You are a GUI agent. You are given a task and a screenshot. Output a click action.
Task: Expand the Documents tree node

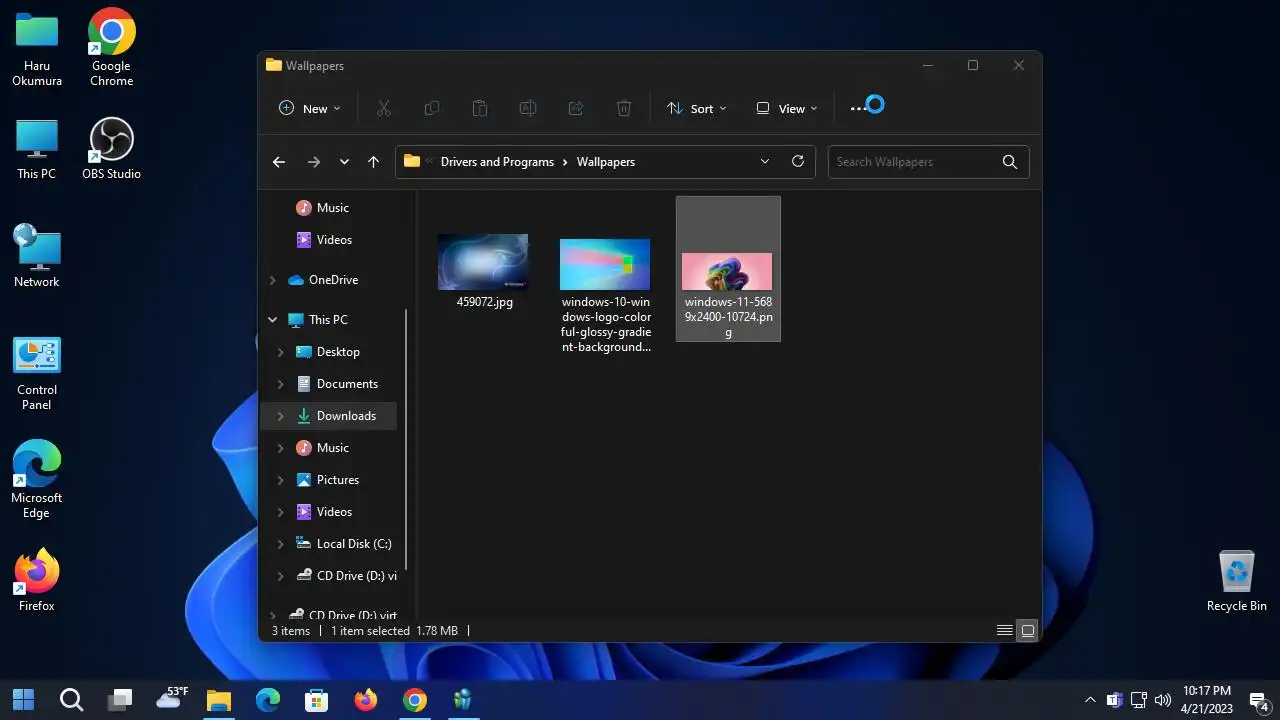[x=280, y=384]
